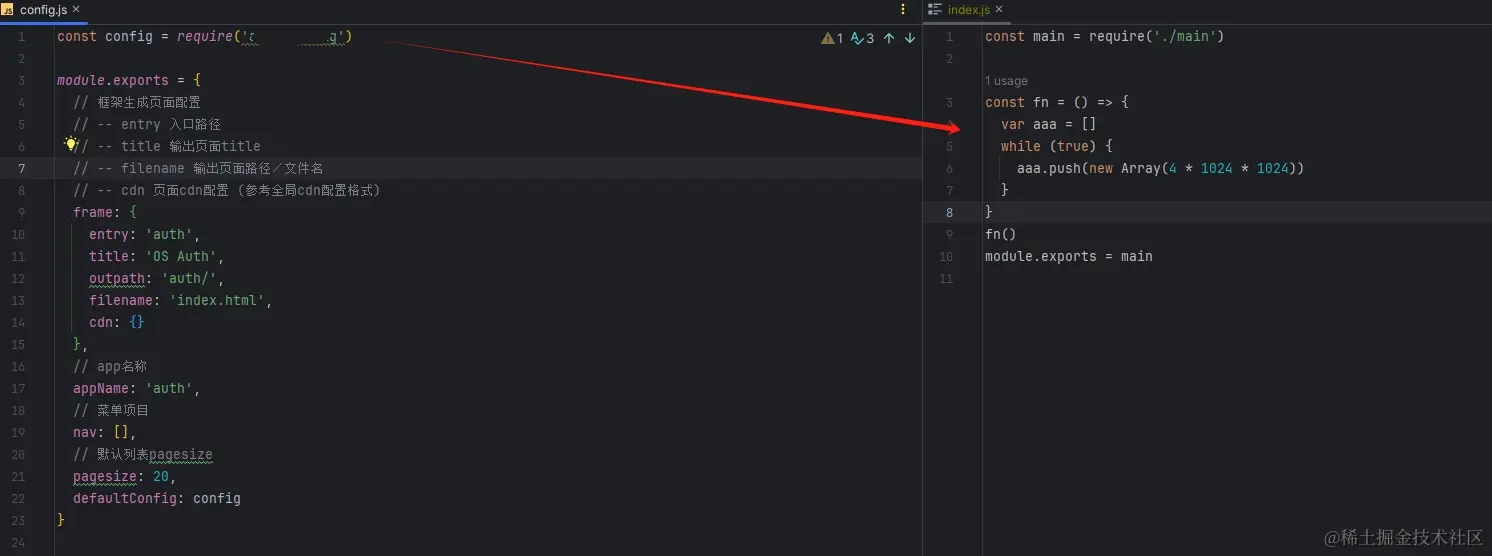This screenshot has width=1492, height=556.
Task: Go to previous highlighted problem arrow
Action: pos(888,38)
